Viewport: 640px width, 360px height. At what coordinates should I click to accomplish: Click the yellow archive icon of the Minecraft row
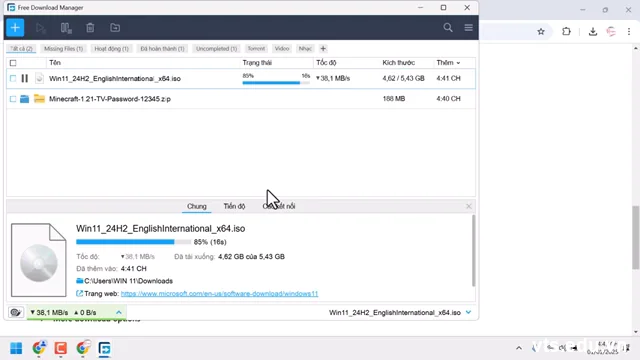point(39,98)
